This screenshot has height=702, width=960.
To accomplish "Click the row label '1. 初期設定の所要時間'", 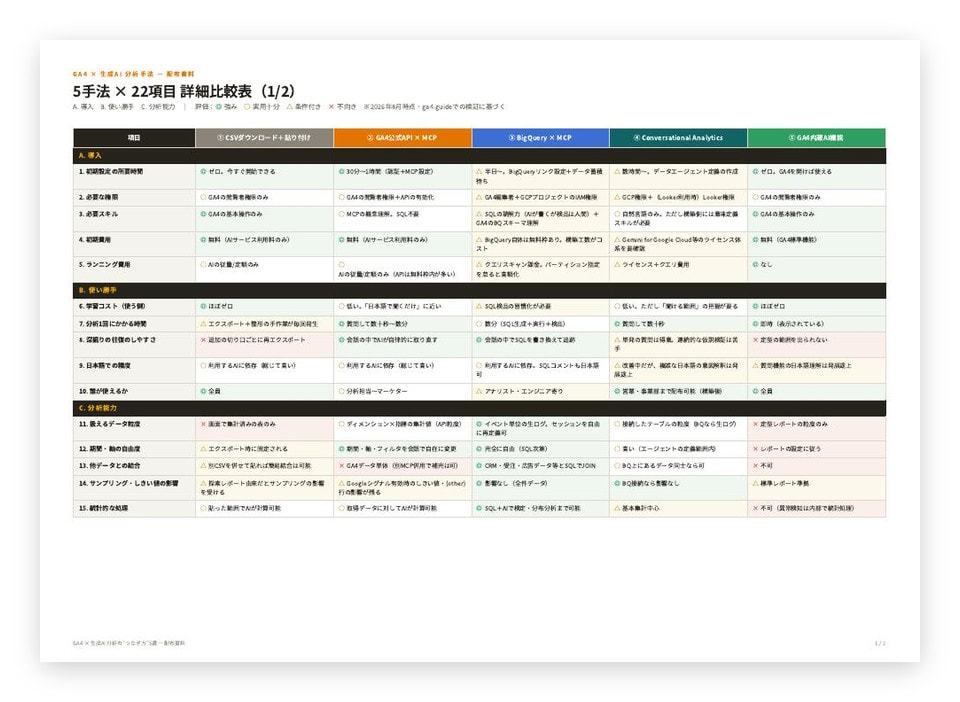I will pyautogui.click(x=111, y=172).
